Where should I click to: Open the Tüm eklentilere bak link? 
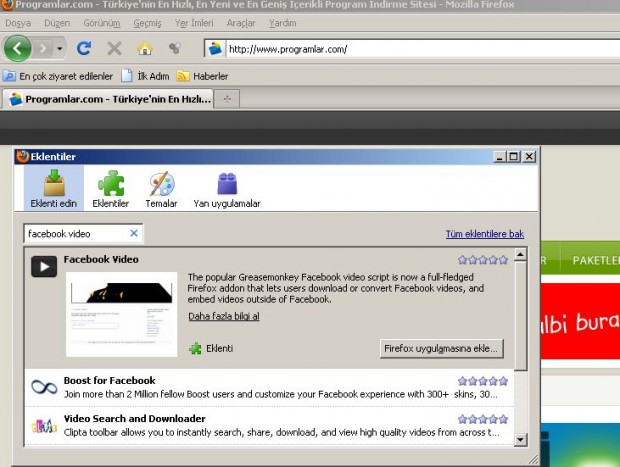click(x=485, y=234)
